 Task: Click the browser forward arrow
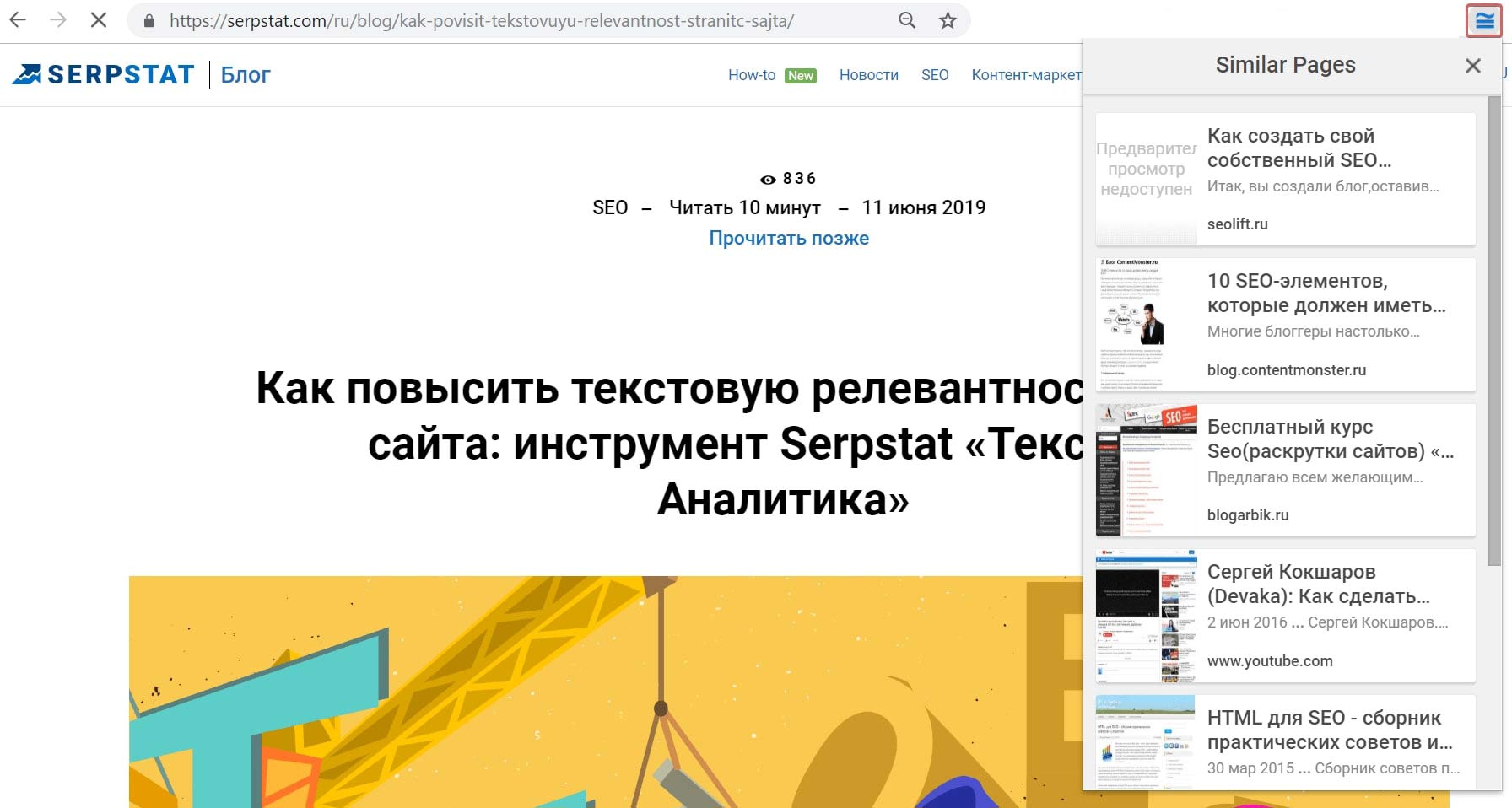click(57, 20)
